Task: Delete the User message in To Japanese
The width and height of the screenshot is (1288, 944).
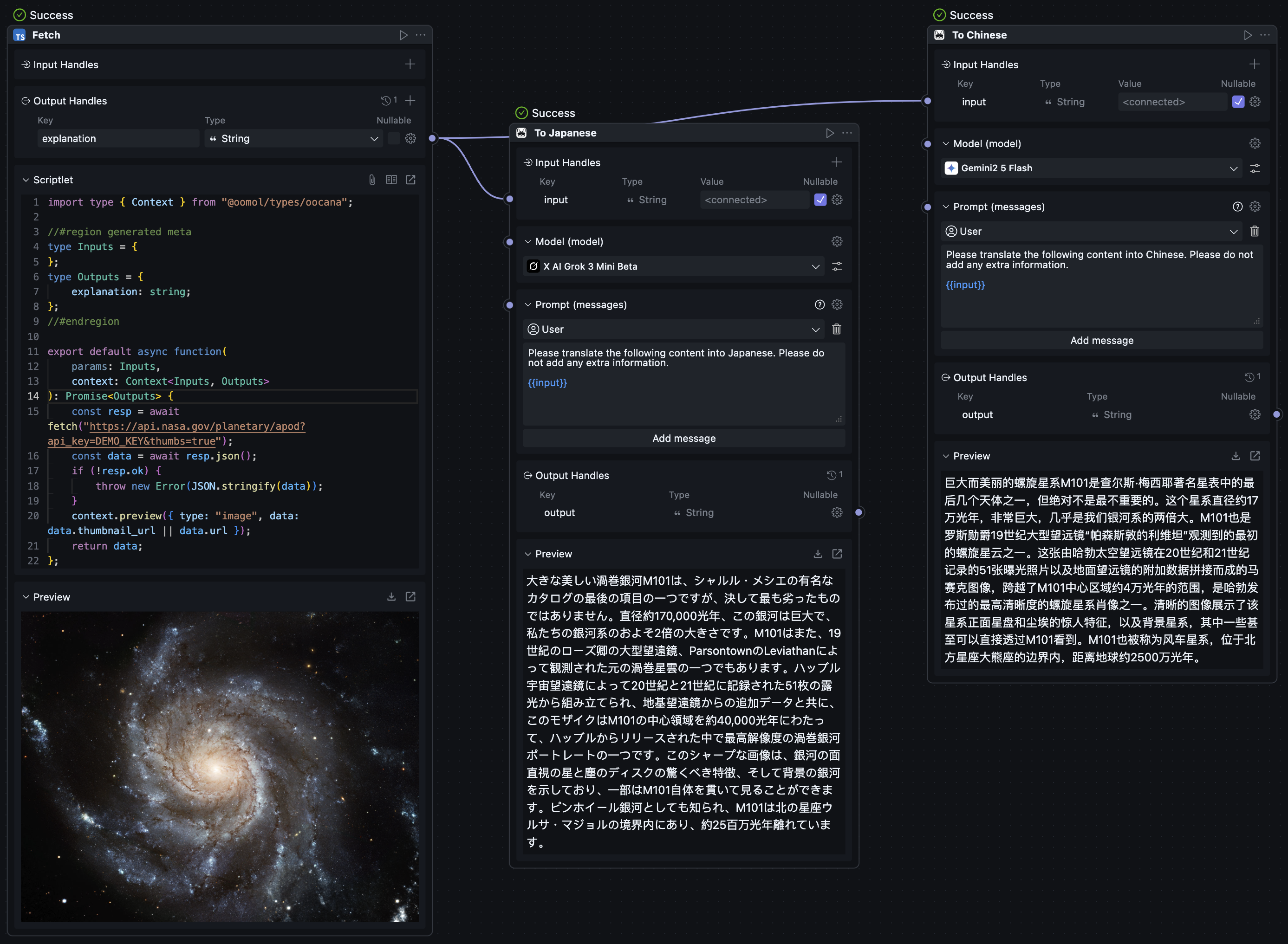Action: 836,329
